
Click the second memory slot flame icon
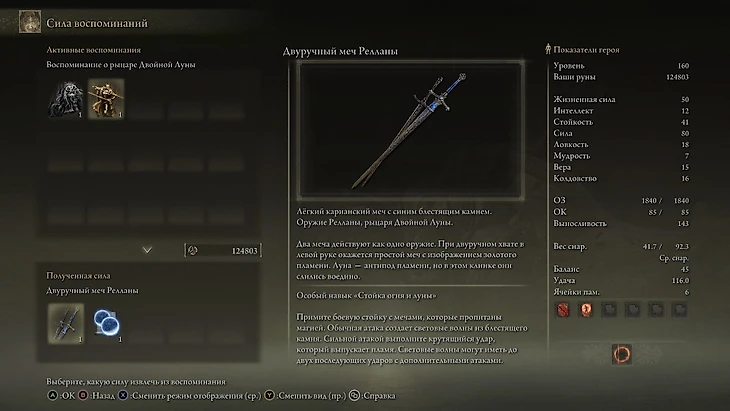(586, 309)
